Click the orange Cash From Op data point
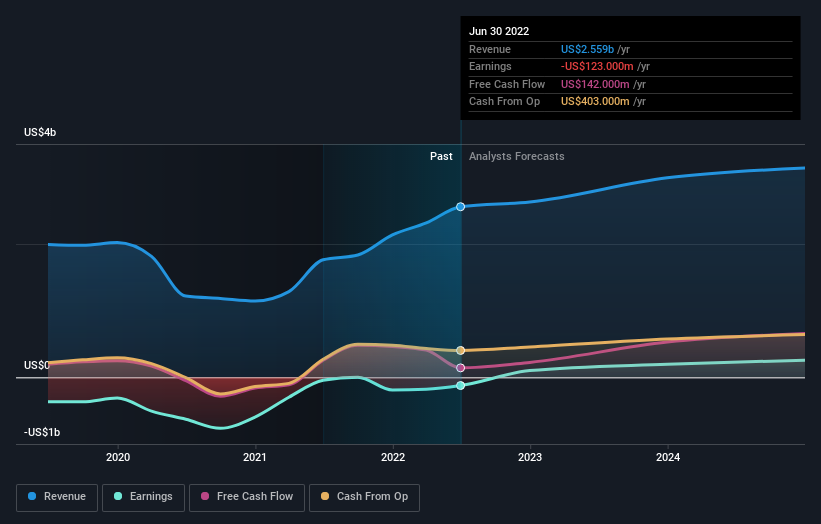Screen dimensions: 821x524 click(x=460, y=350)
